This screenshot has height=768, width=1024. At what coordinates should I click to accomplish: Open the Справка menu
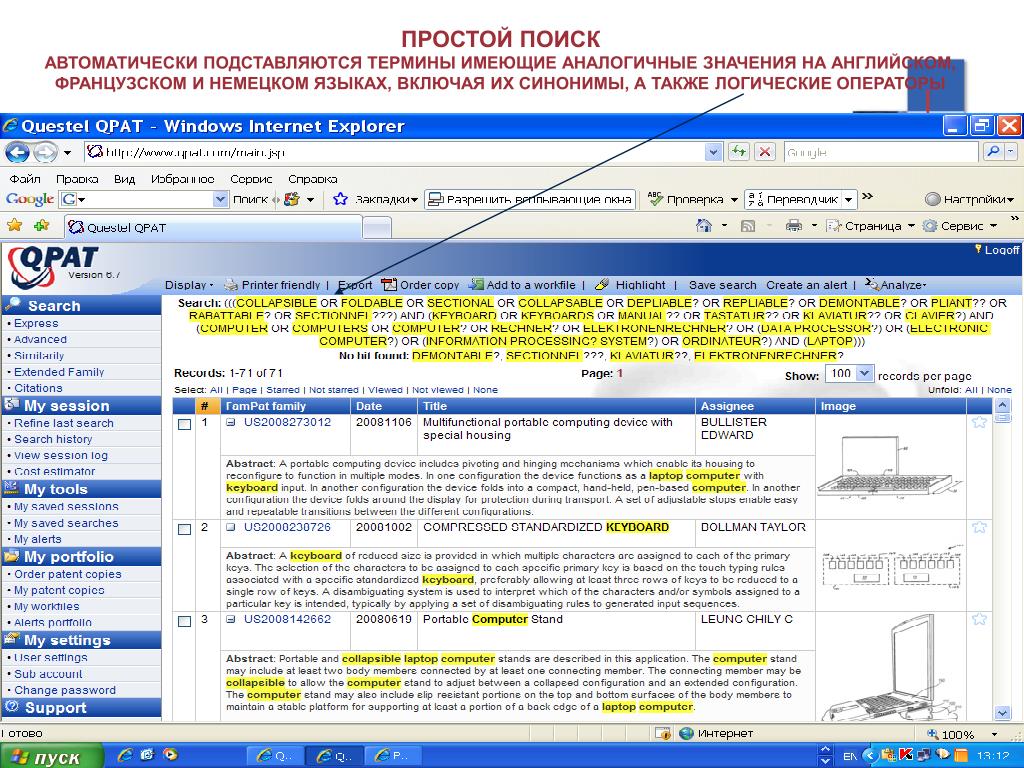(x=312, y=179)
